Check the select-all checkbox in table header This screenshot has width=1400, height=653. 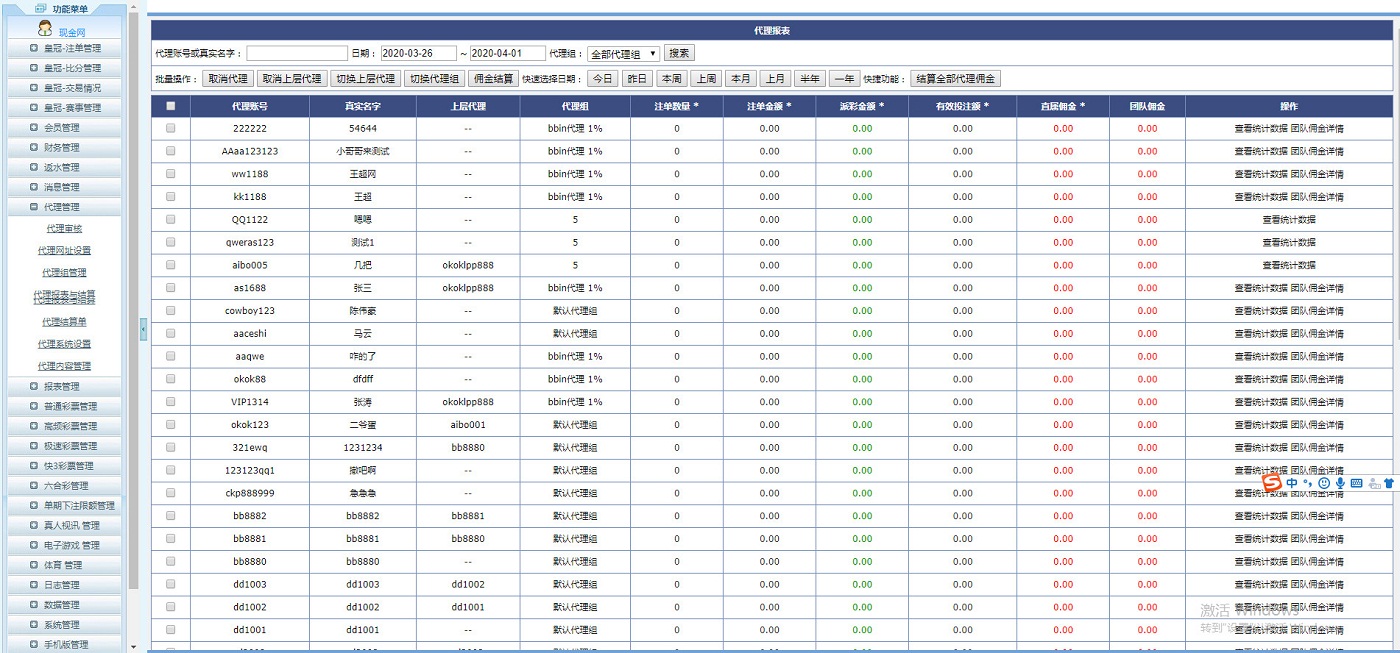[x=170, y=106]
